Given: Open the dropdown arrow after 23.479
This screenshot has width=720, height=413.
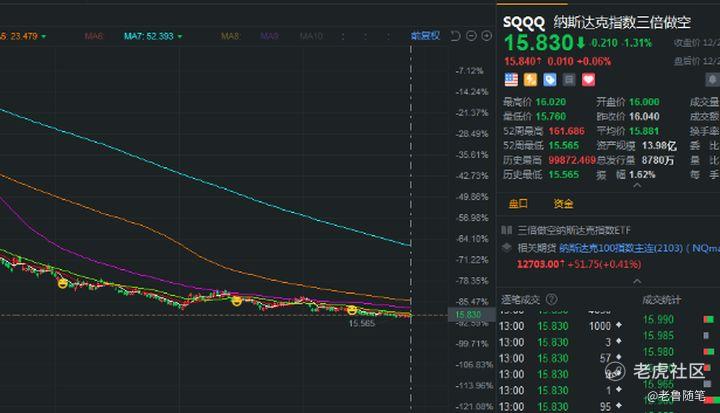Looking at the screenshot, I should coord(44,36).
